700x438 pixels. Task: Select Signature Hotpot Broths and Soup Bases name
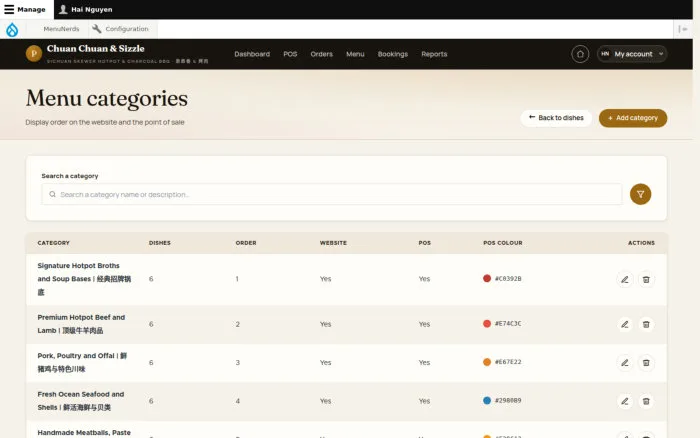pos(84,279)
